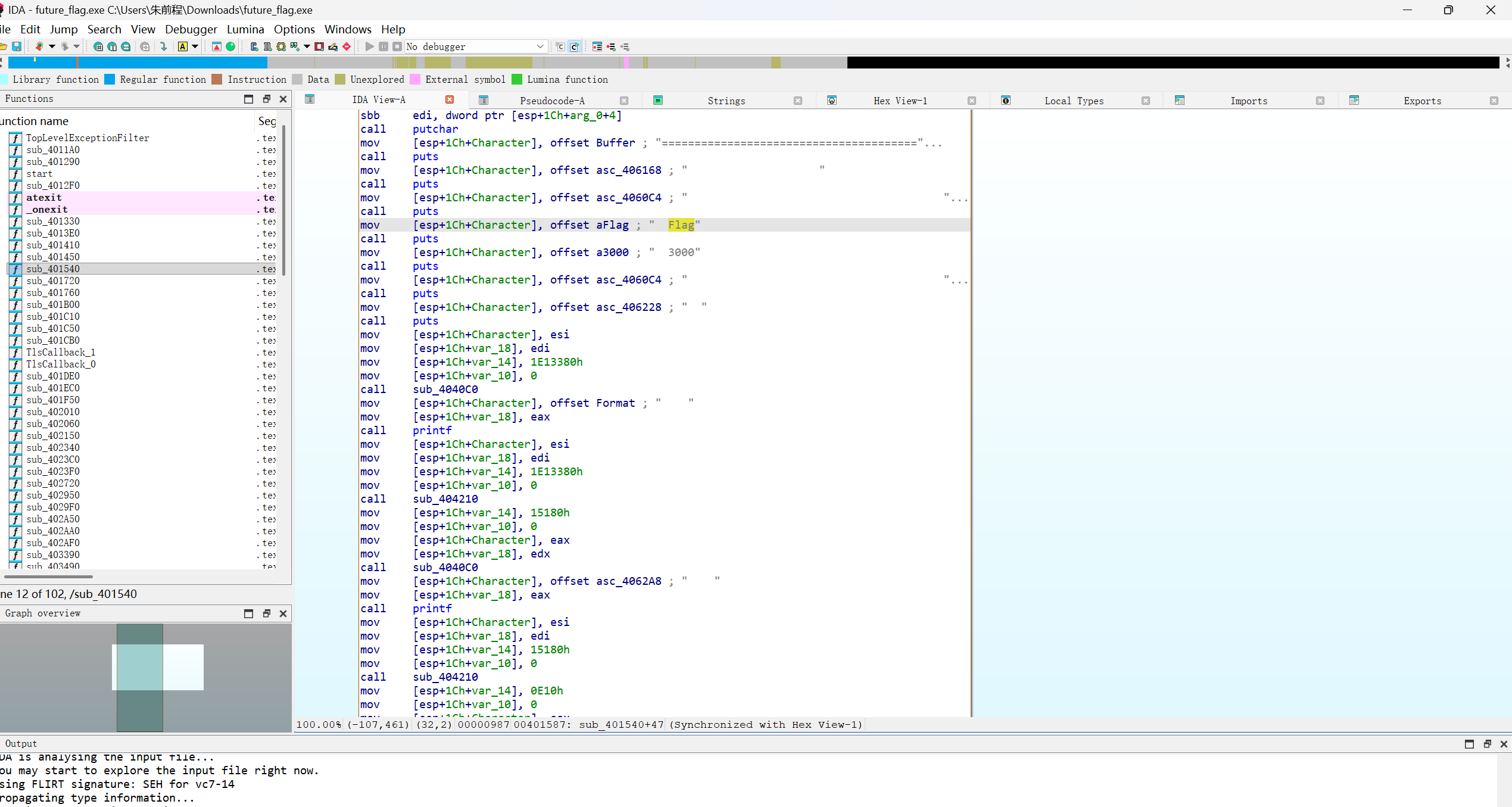
Task: Close the Functions panel
Action: point(283,99)
